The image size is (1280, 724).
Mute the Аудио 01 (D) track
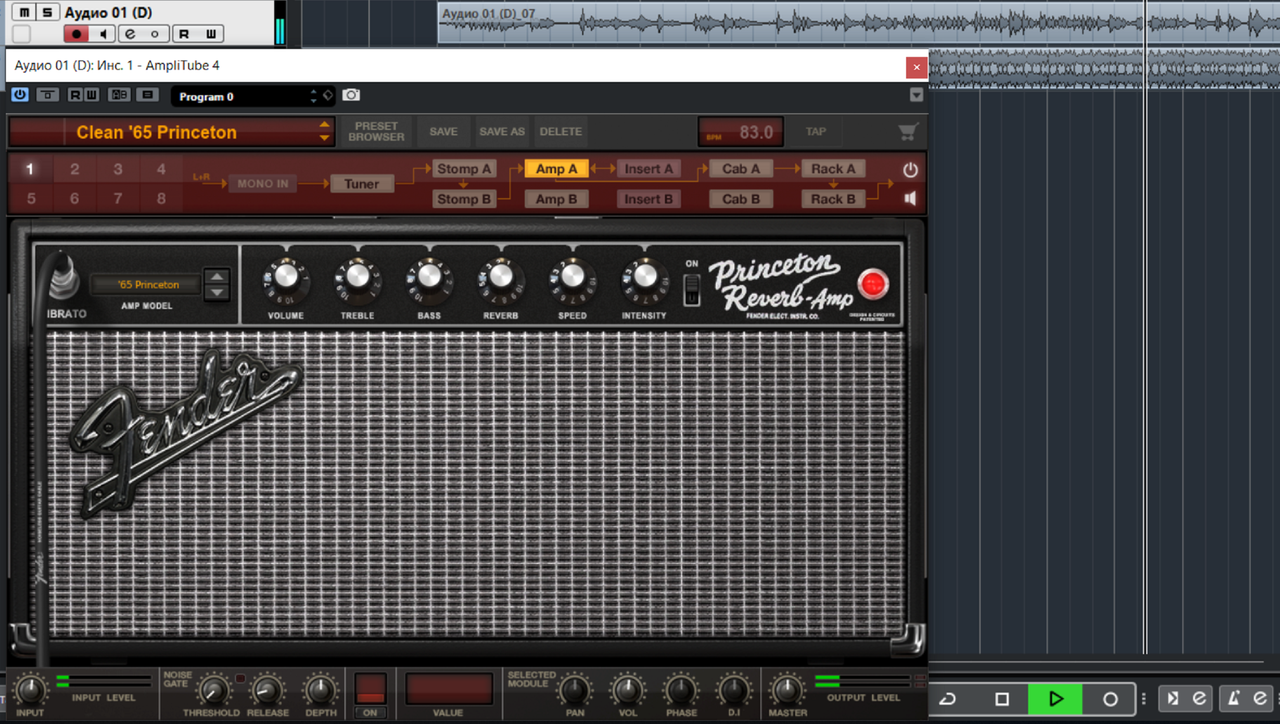[24, 13]
